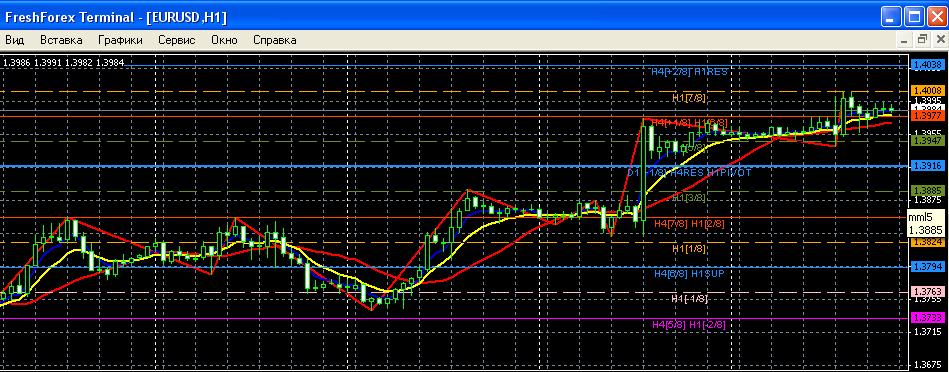This screenshot has height=372, width=949.
Task: Click the orange 1.4008 price tag
Action: click(928, 90)
